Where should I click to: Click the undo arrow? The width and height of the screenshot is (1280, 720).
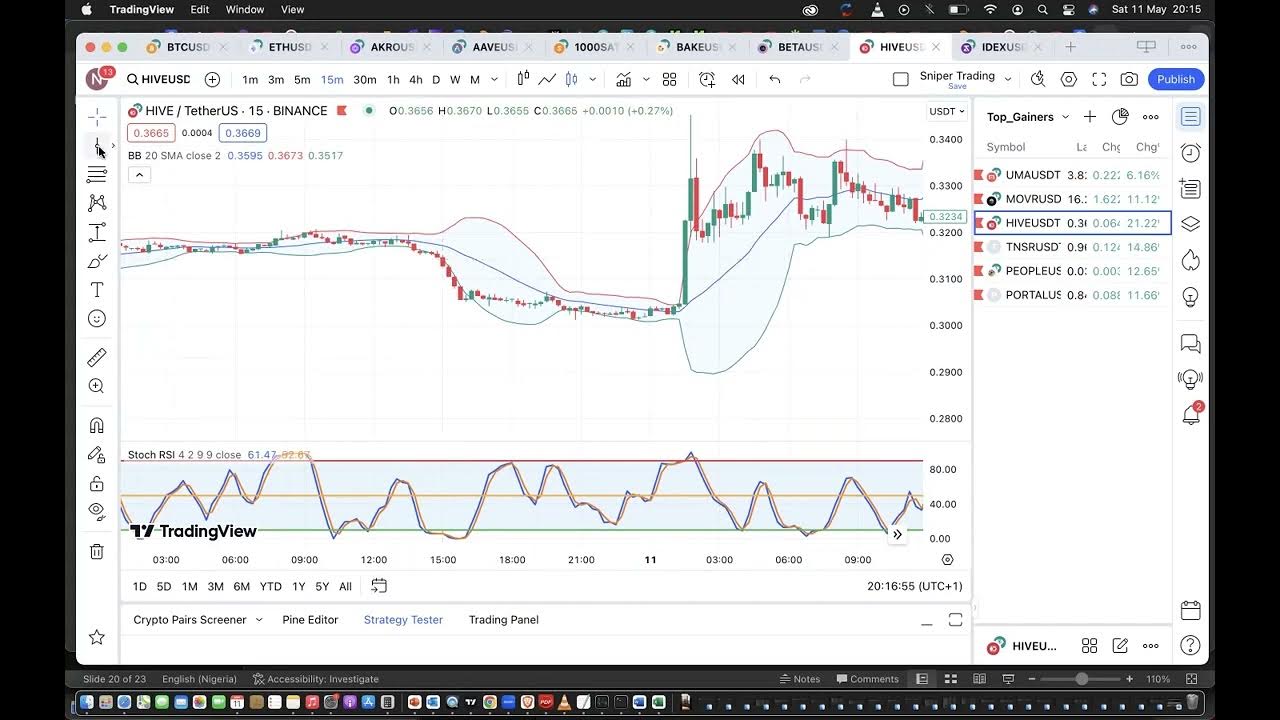(775, 79)
